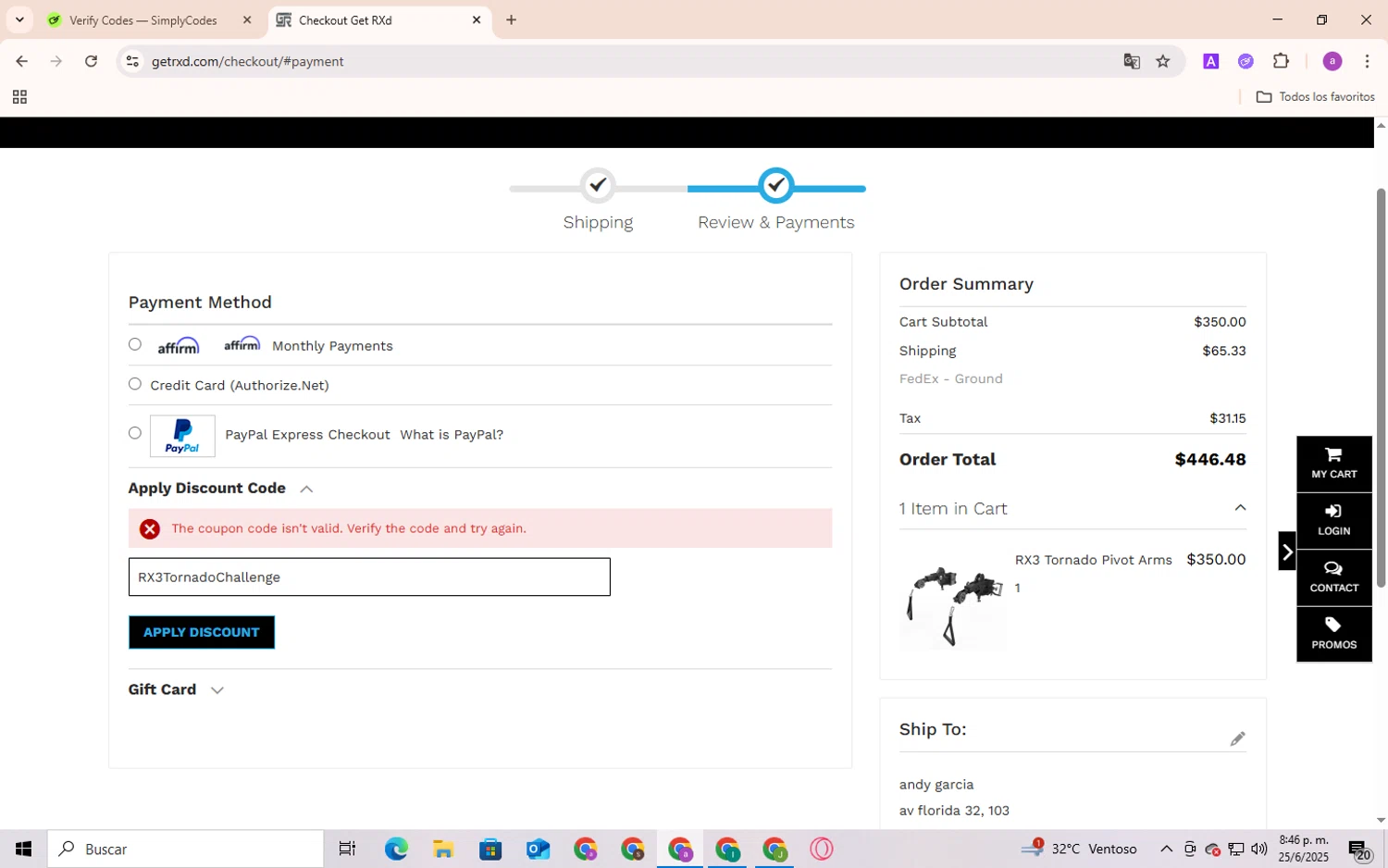Image resolution: width=1388 pixels, height=868 pixels.
Task: Open the notification center
Action: point(1358,849)
